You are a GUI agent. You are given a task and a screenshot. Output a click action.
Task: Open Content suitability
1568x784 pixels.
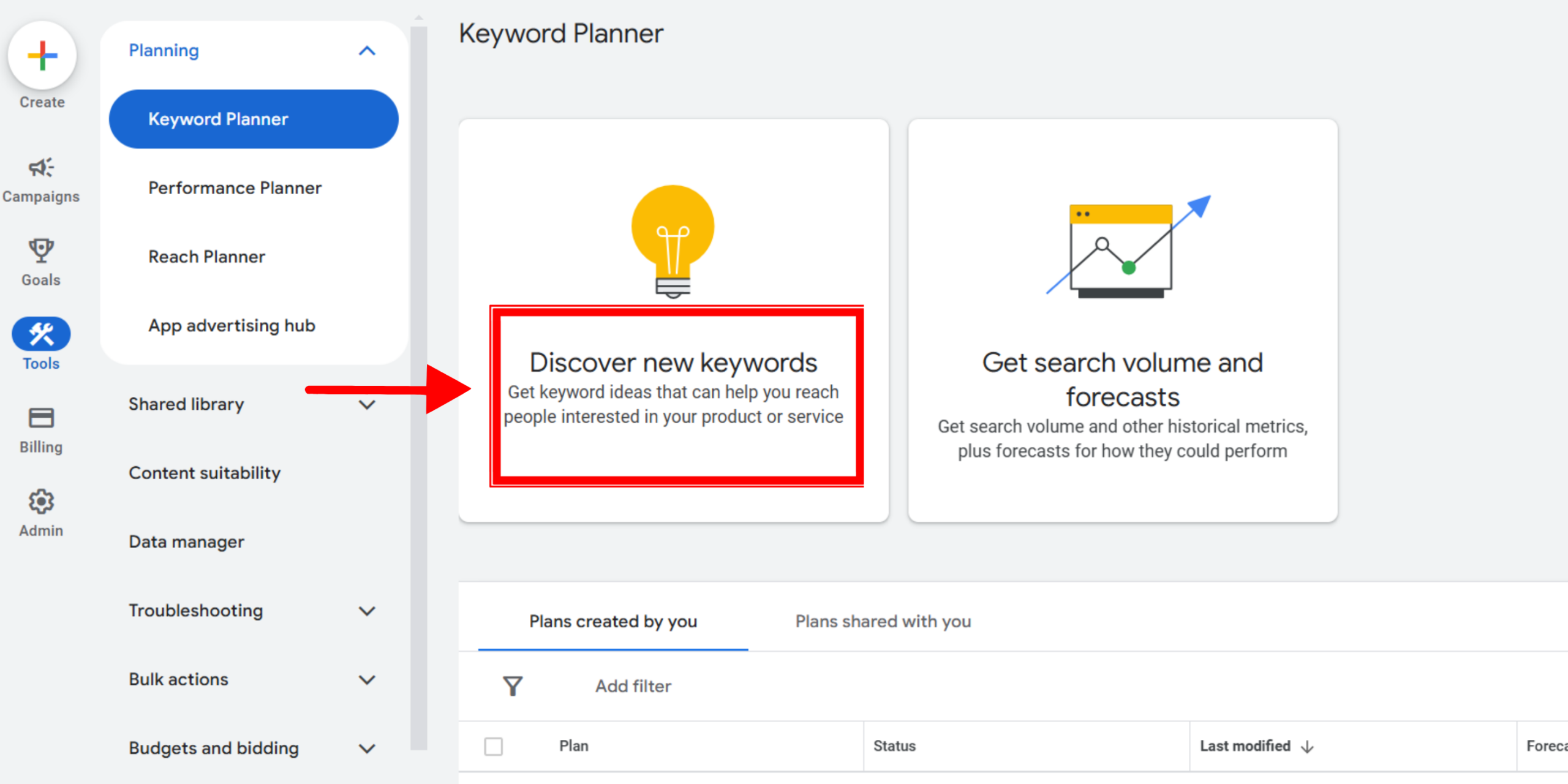[205, 473]
